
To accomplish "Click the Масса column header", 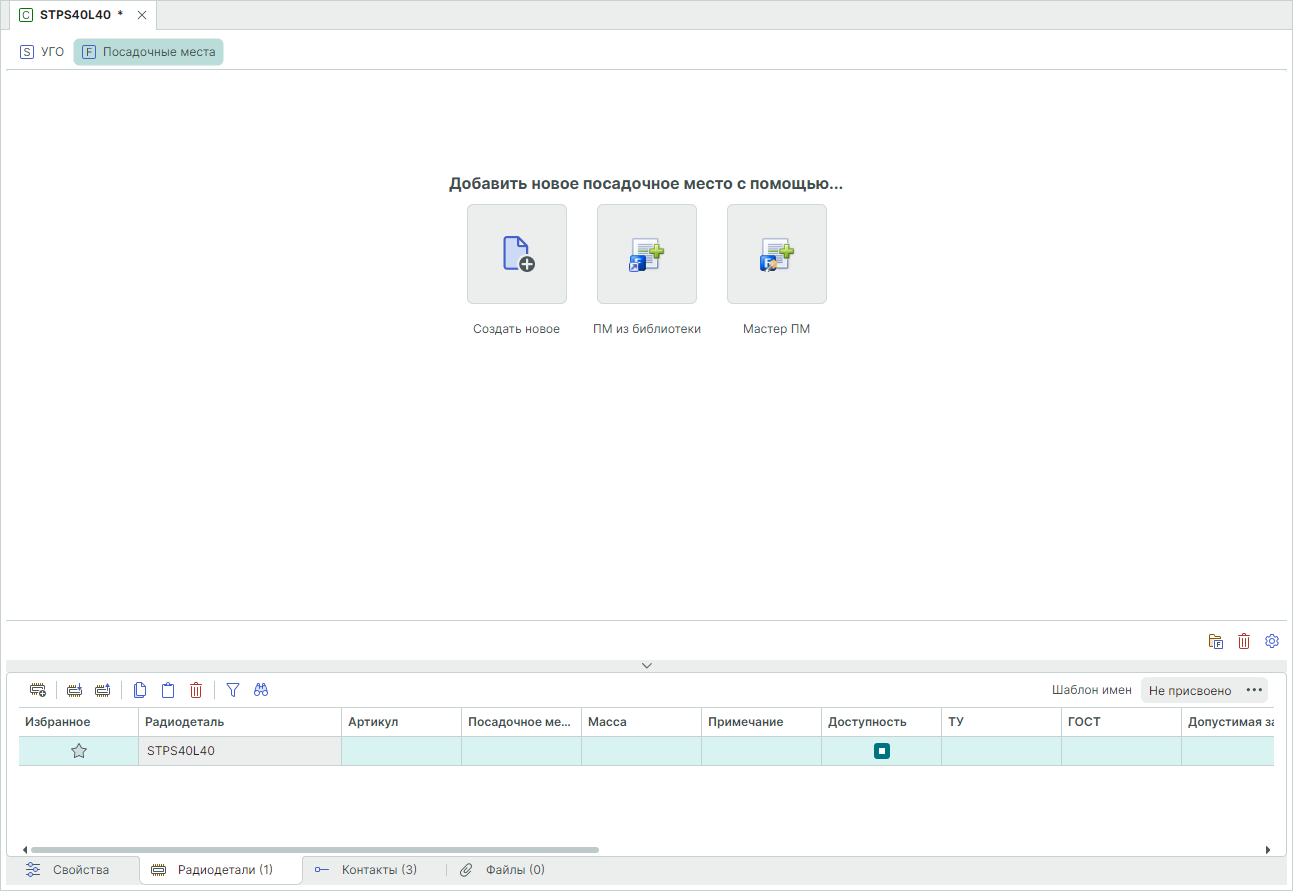I will 642,722.
